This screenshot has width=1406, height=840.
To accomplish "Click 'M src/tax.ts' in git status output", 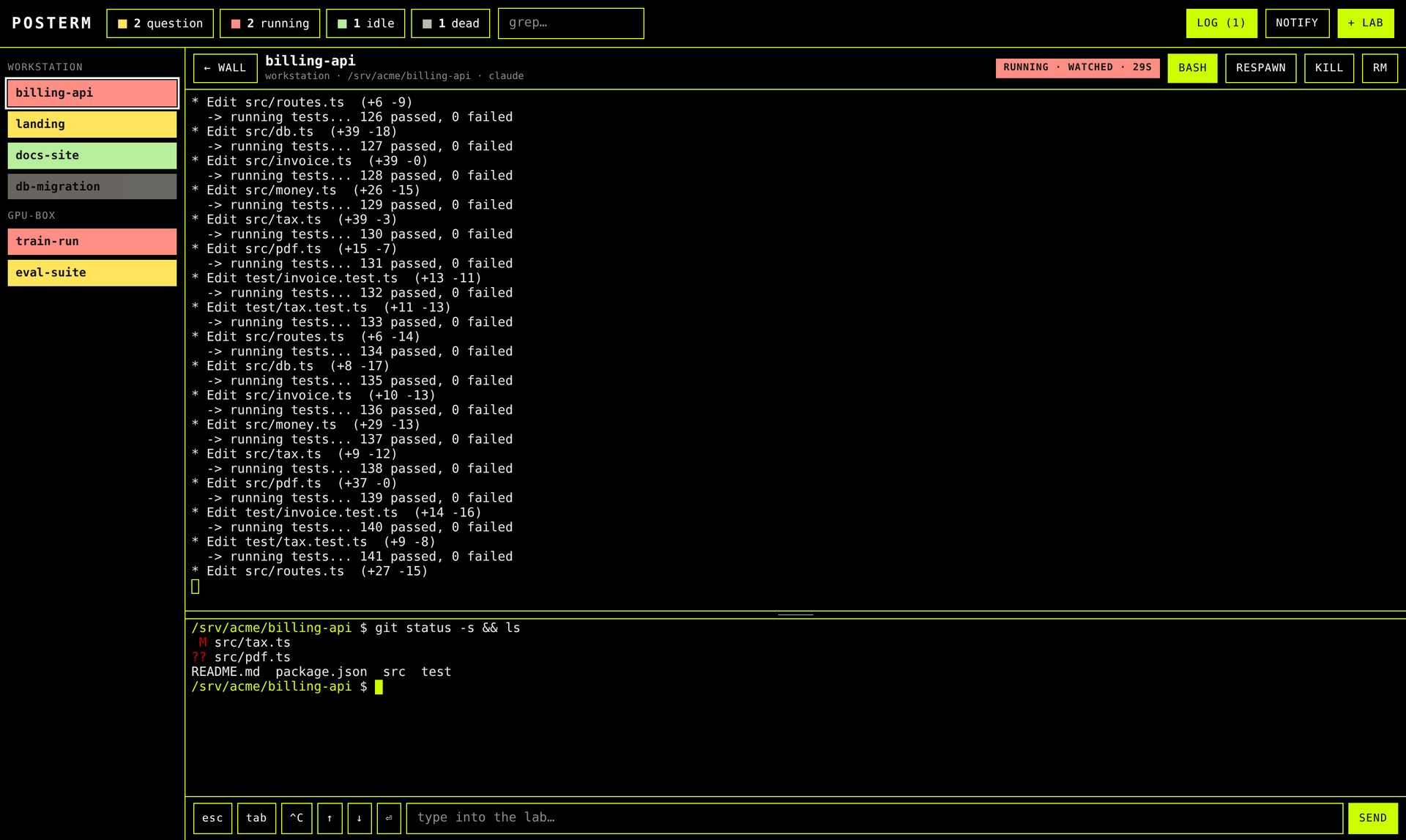I will [245, 643].
